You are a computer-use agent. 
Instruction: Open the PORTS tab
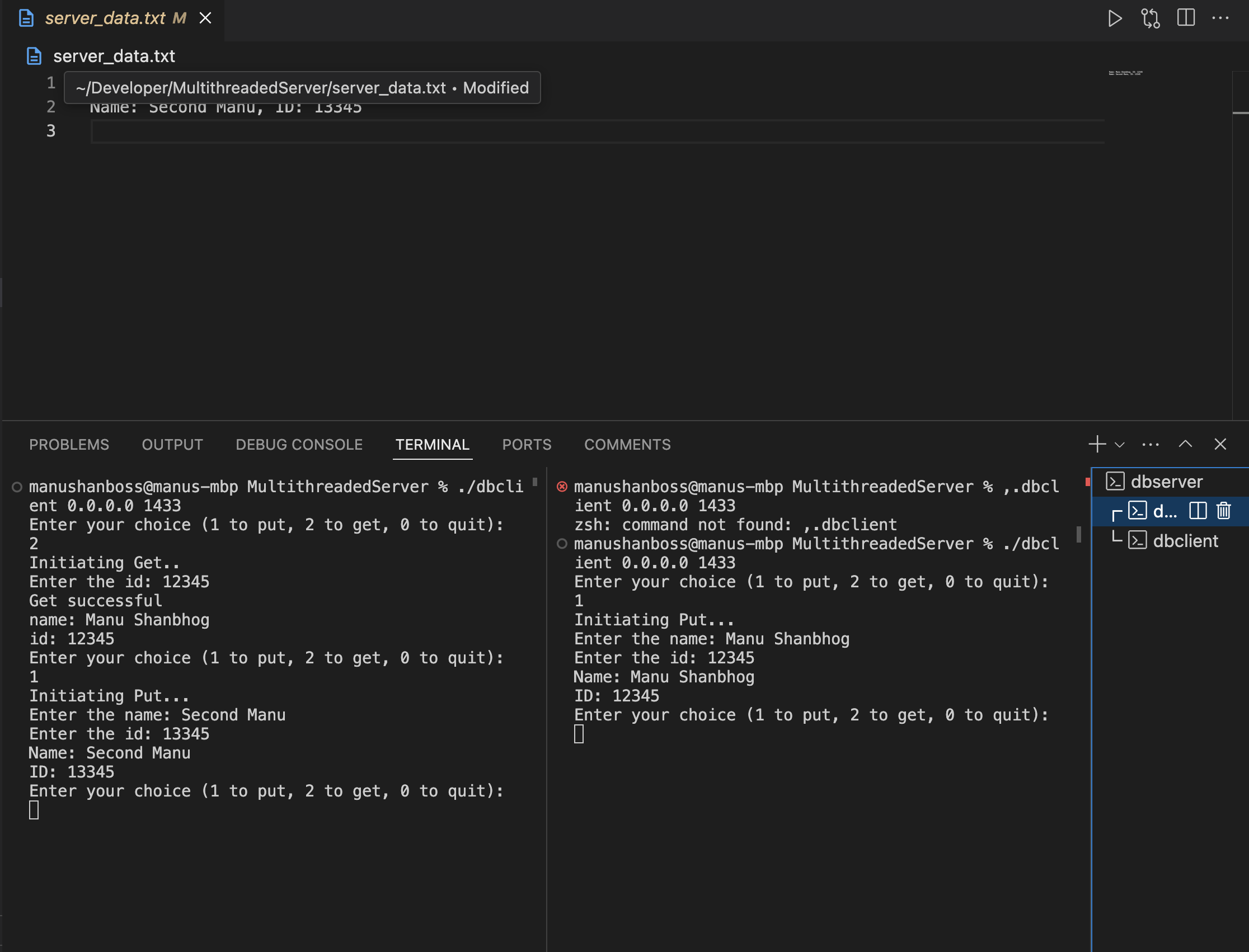[x=527, y=445]
